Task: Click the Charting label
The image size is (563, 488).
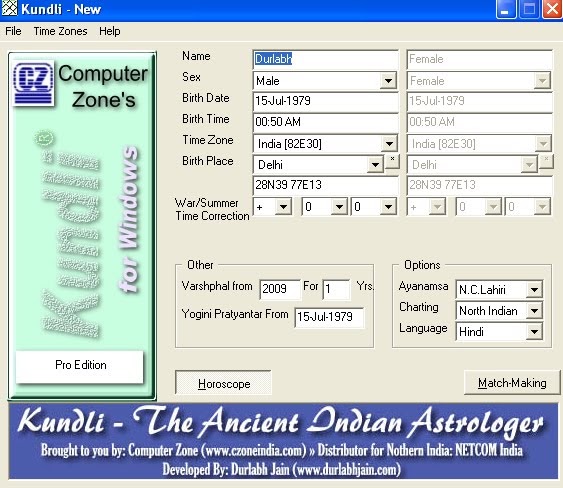Action: pyautogui.click(x=419, y=307)
